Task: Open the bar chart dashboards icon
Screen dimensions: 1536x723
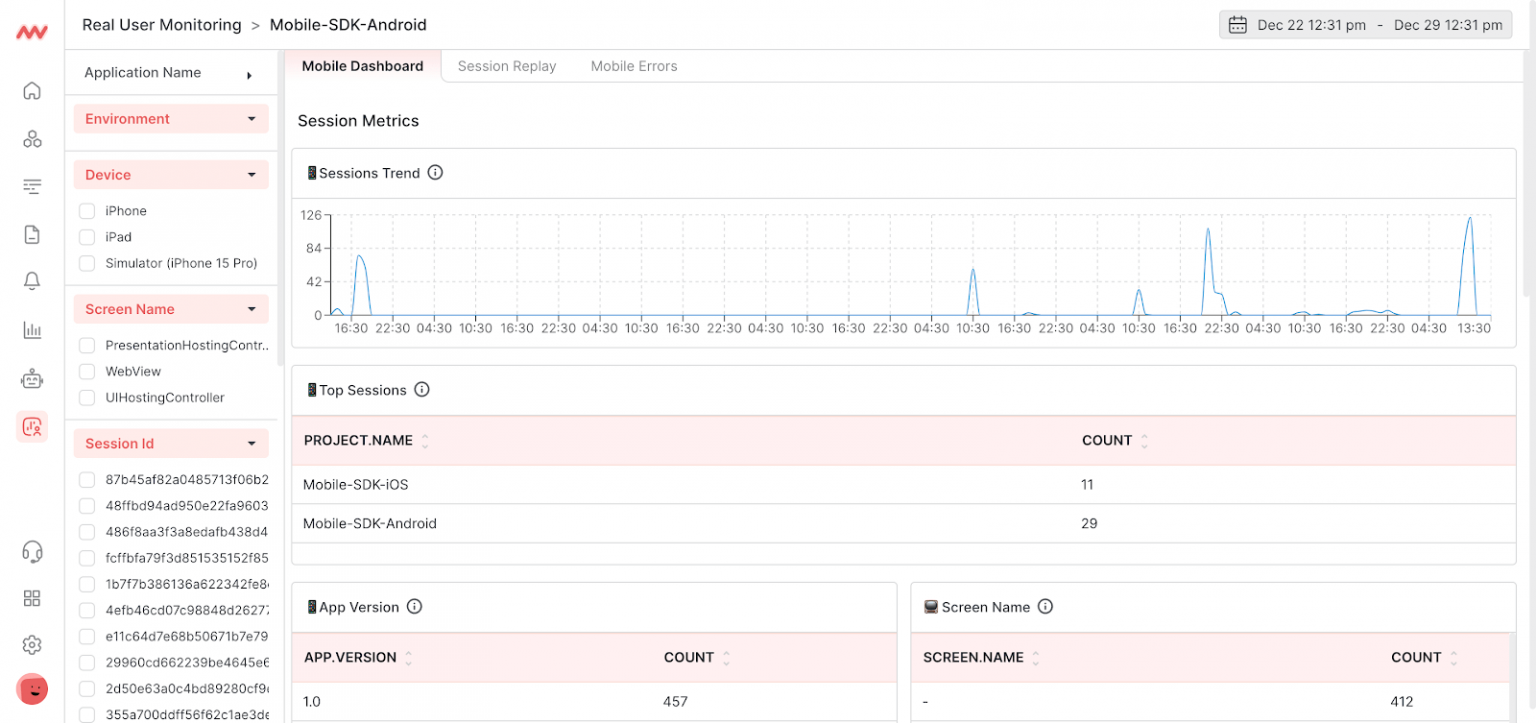Action: point(32,330)
